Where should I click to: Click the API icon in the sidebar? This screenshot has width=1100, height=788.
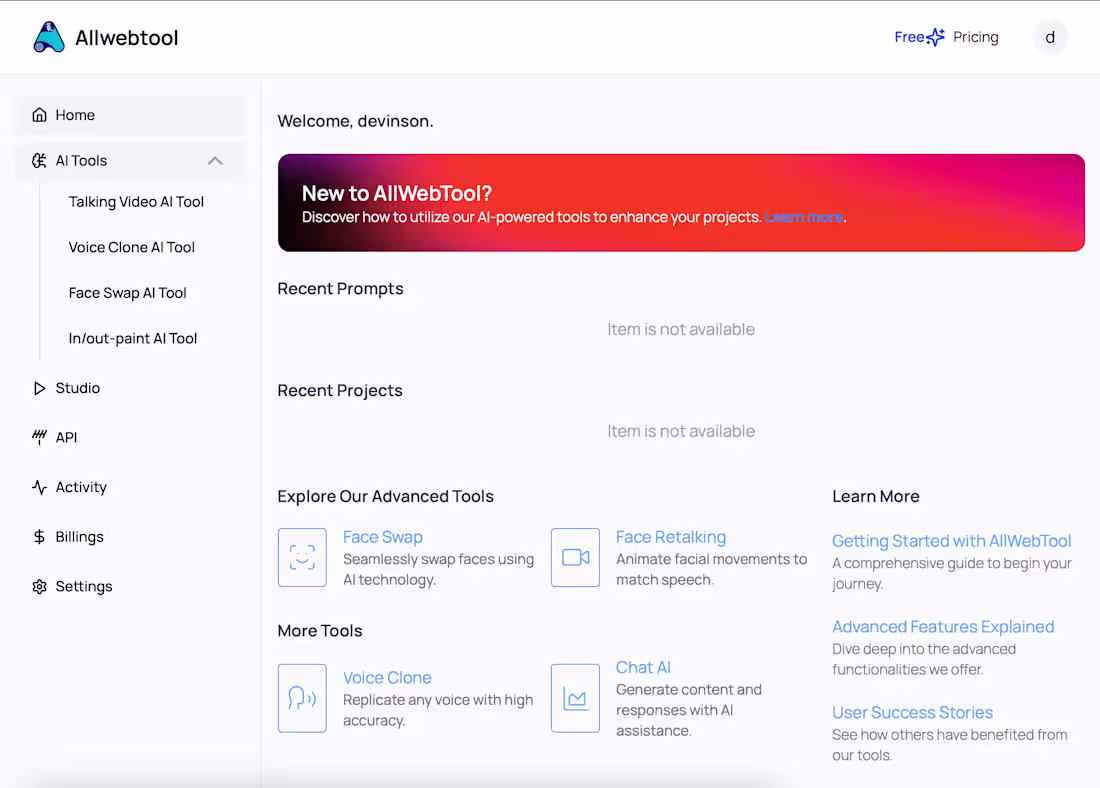pos(40,437)
